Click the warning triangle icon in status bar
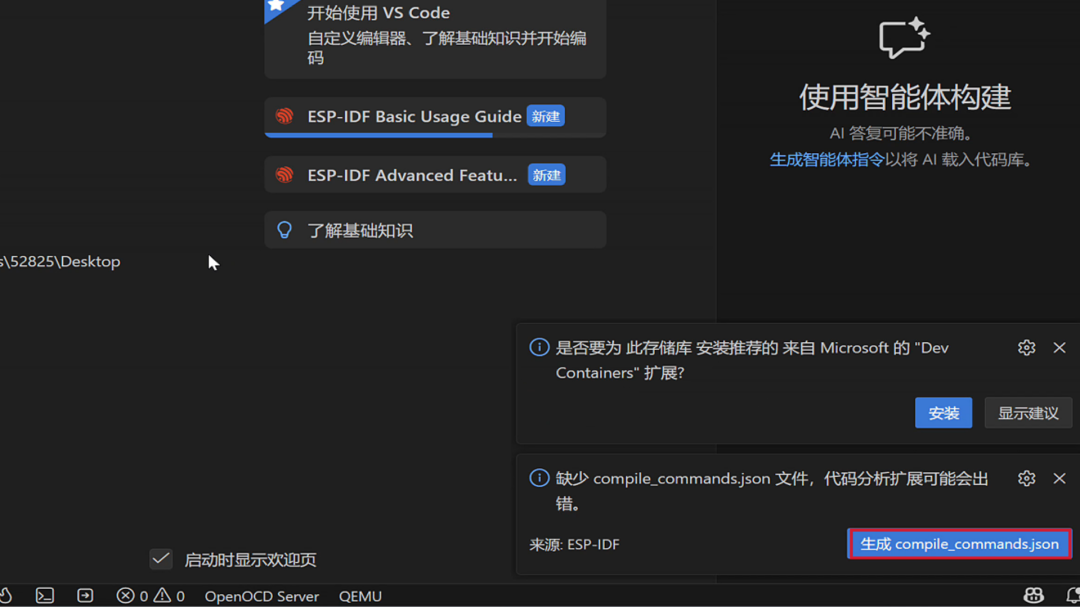 [162, 595]
